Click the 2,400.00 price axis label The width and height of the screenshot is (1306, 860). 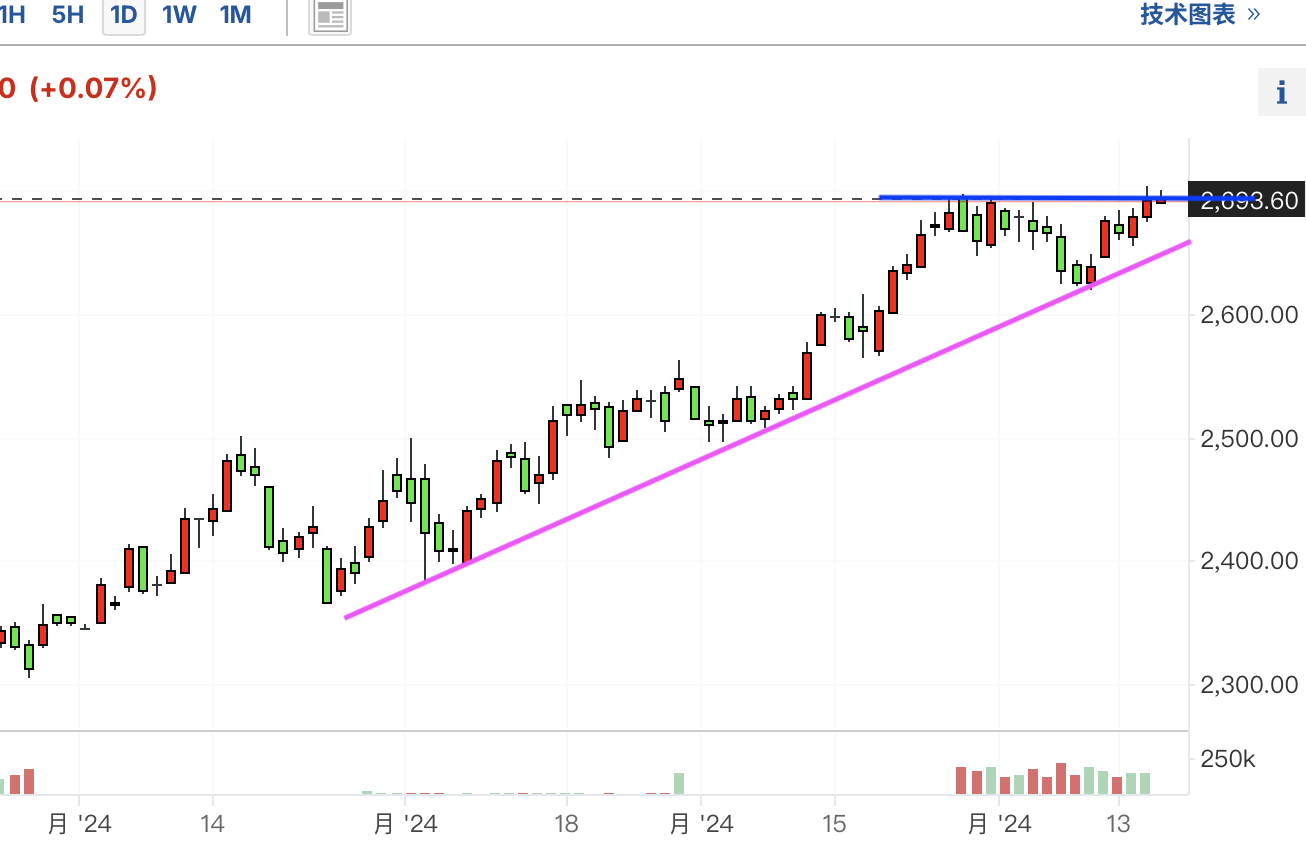tap(1249, 561)
